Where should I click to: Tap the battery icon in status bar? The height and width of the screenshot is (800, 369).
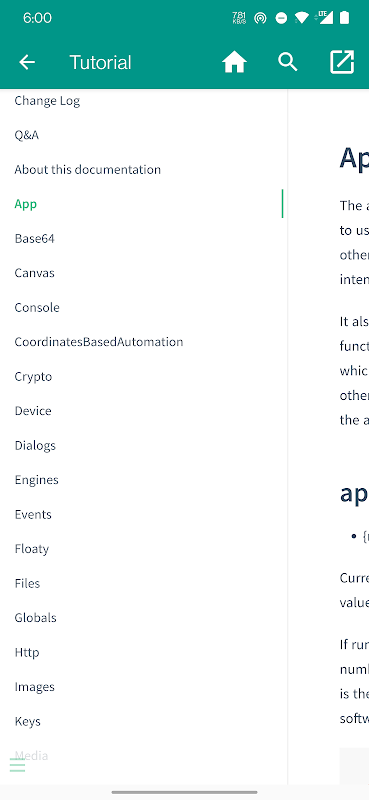pos(345,18)
